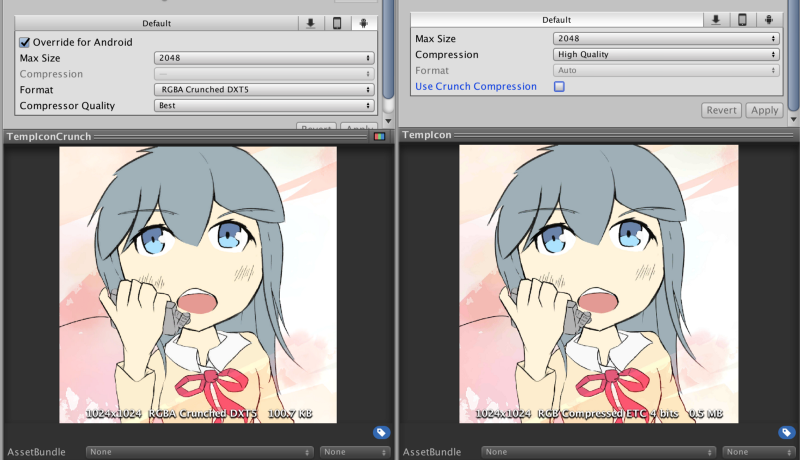Select the standalone download platform tab in right panel
This screenshot has width=800, height=460.
716,20
